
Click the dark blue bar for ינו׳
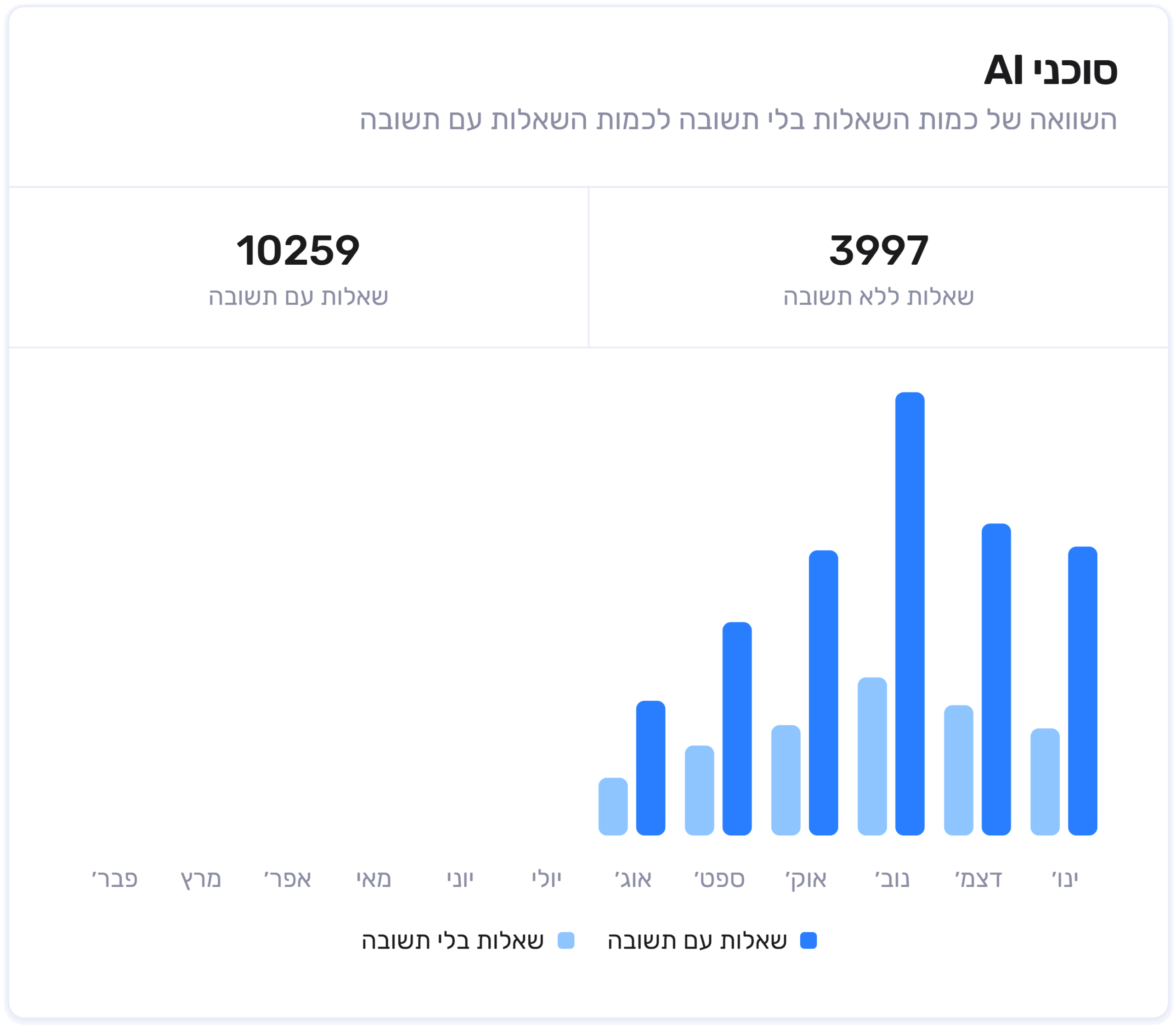click(x=1083, y=691)
